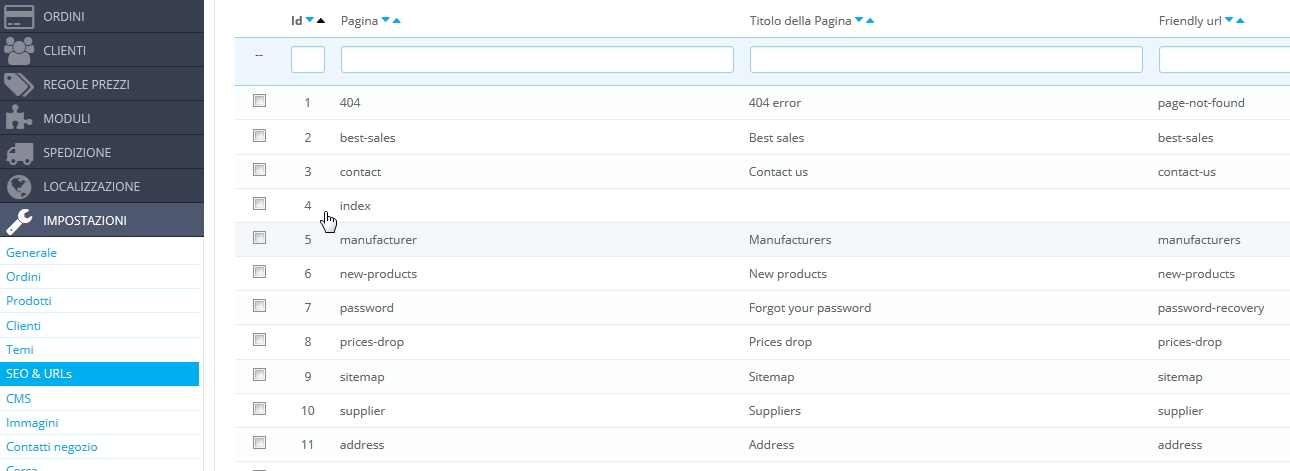Click the Clienti people icon
1290x471 pixels.
click(x=19, y=50)
